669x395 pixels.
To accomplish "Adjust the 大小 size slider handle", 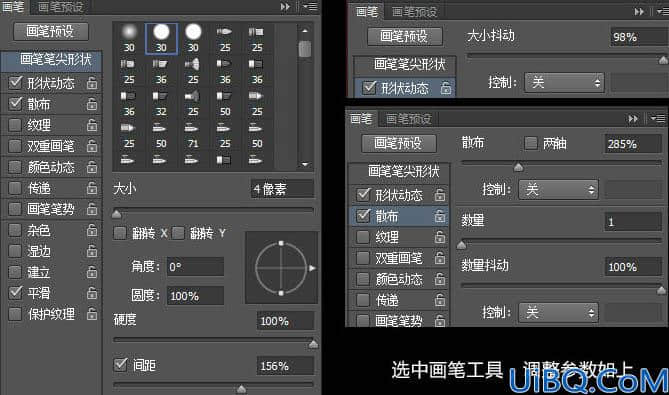I will point(116,213).
